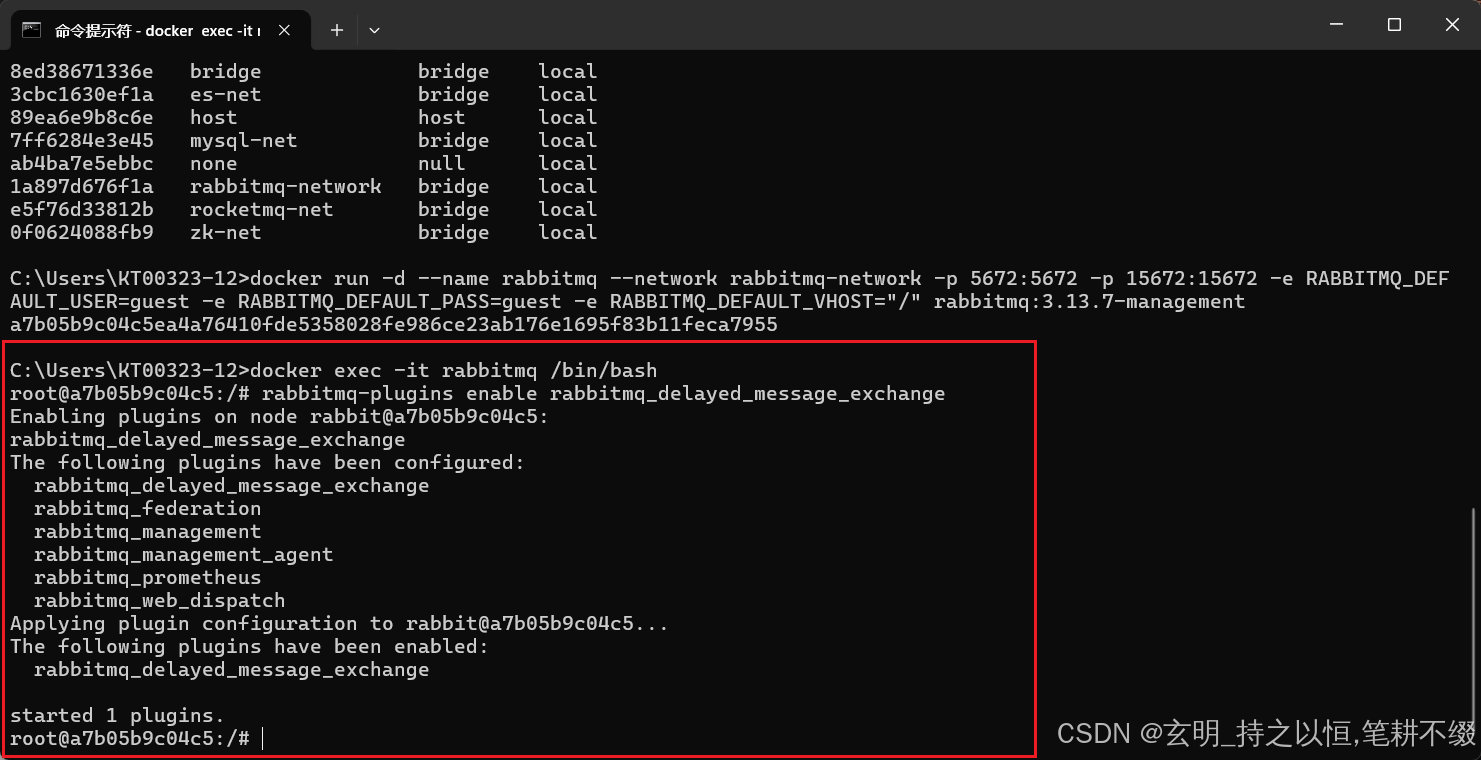Click the maximize window icon
The width and height of the screenshot is (1481, 760).
coord(1394,24)
